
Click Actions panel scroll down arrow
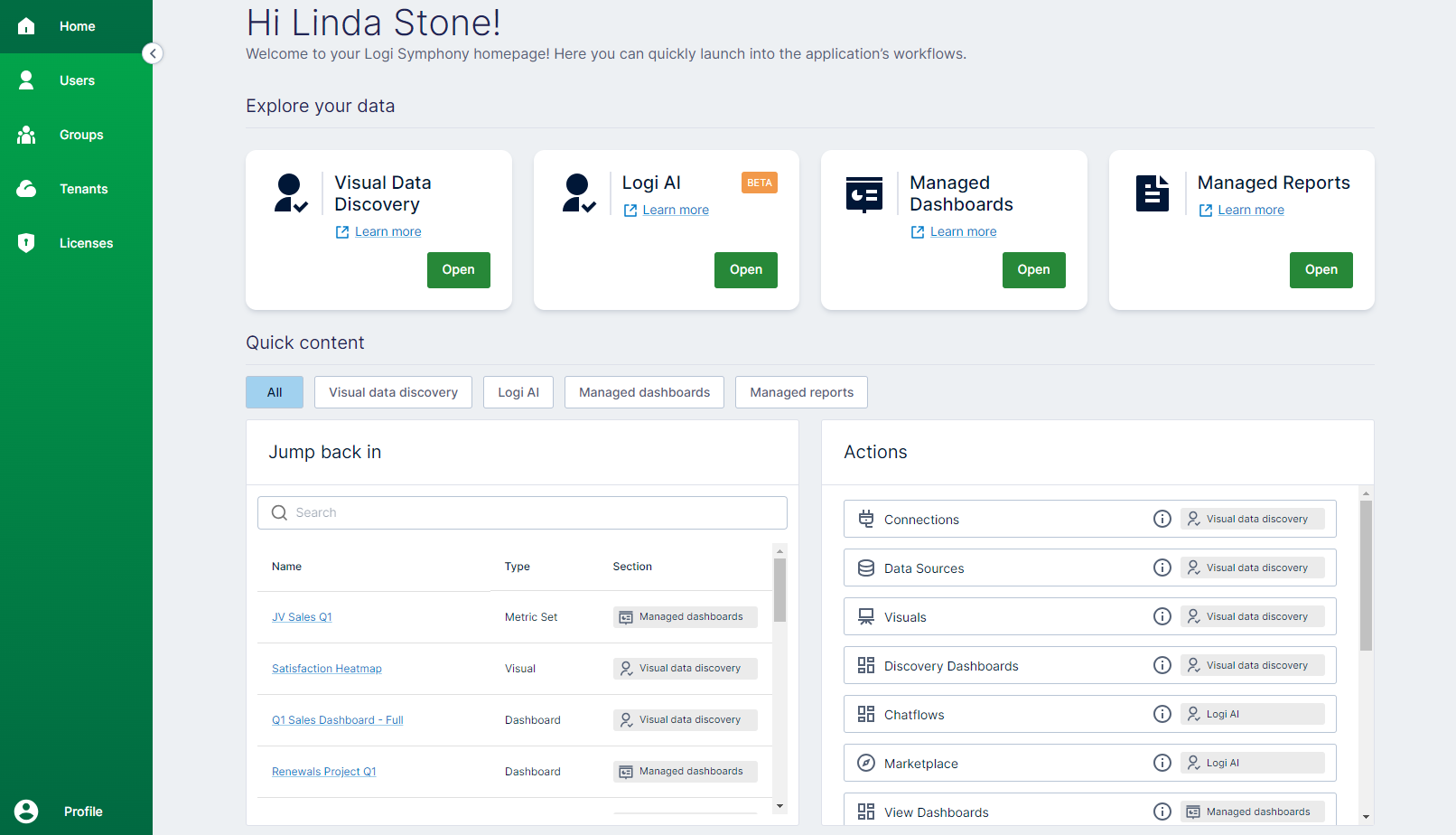tap(1366, 817)
